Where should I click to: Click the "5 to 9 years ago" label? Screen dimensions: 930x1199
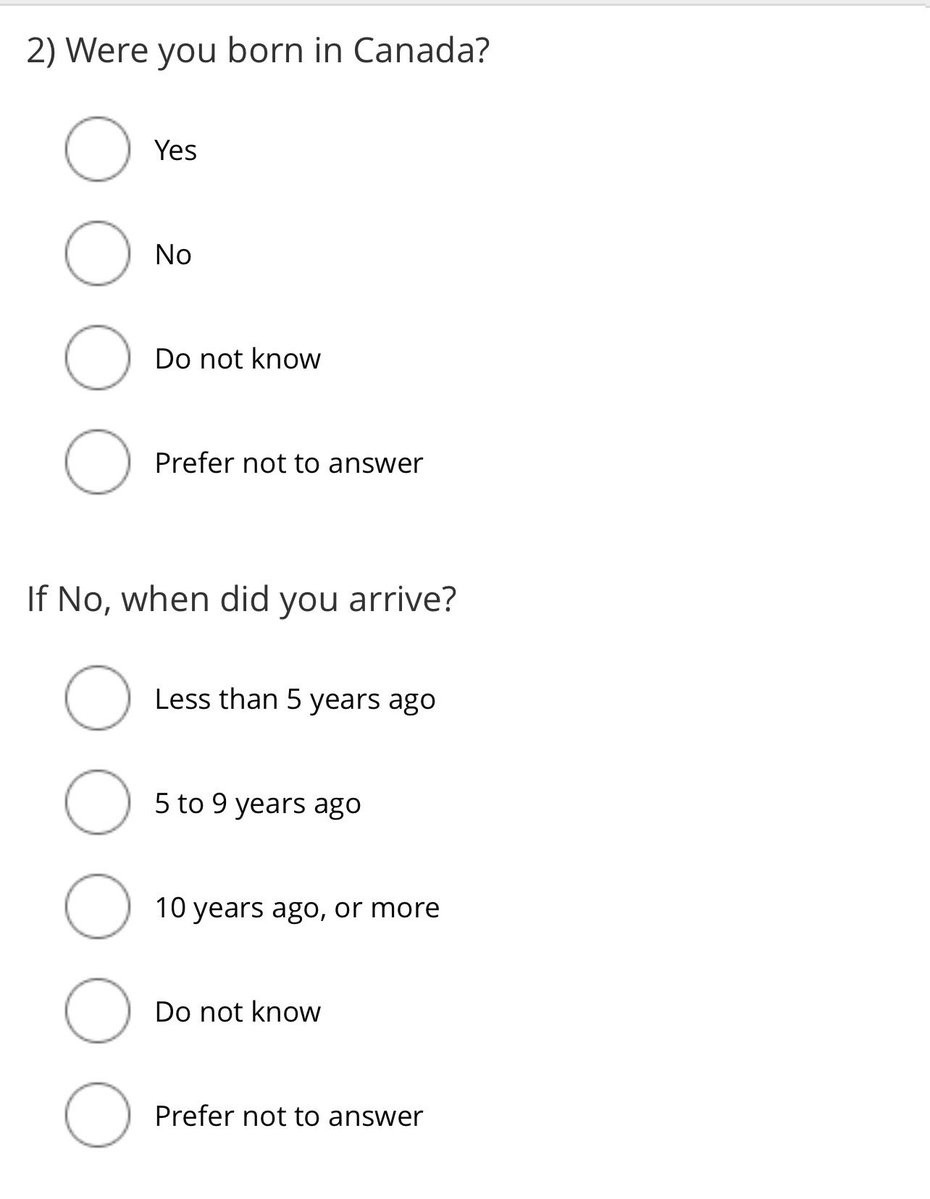(x=258, y=804)
